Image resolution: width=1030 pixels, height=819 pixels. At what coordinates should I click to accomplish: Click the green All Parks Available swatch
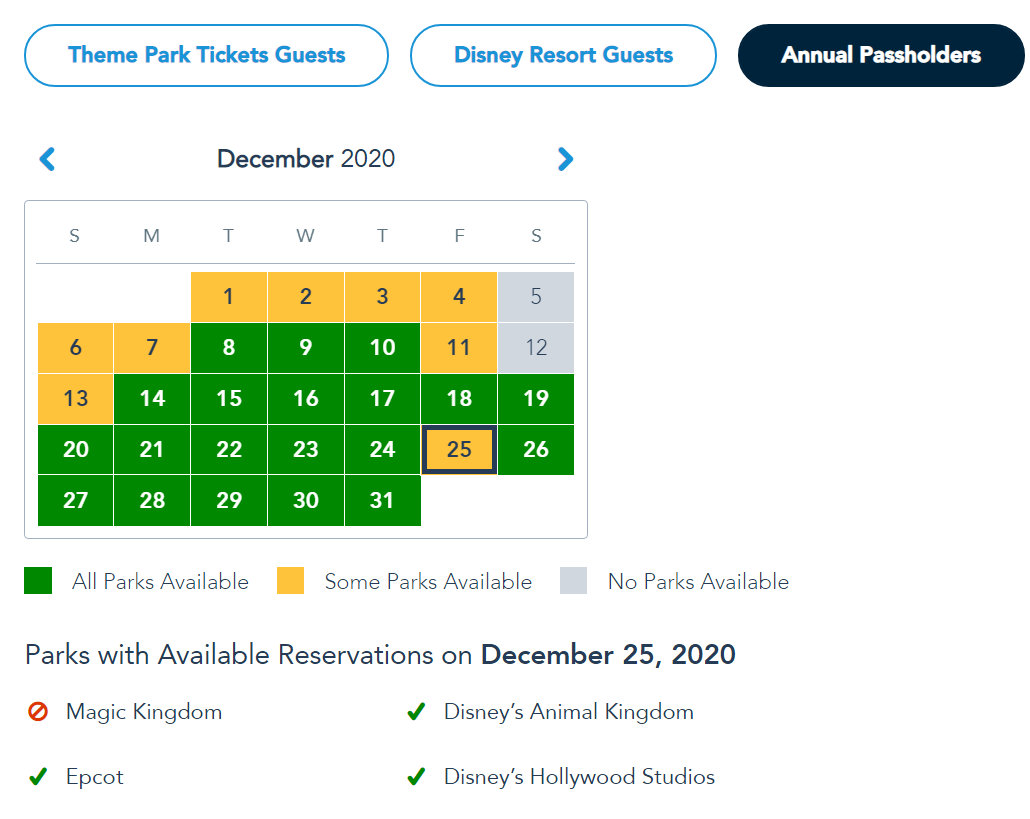[x=38, y=581]
